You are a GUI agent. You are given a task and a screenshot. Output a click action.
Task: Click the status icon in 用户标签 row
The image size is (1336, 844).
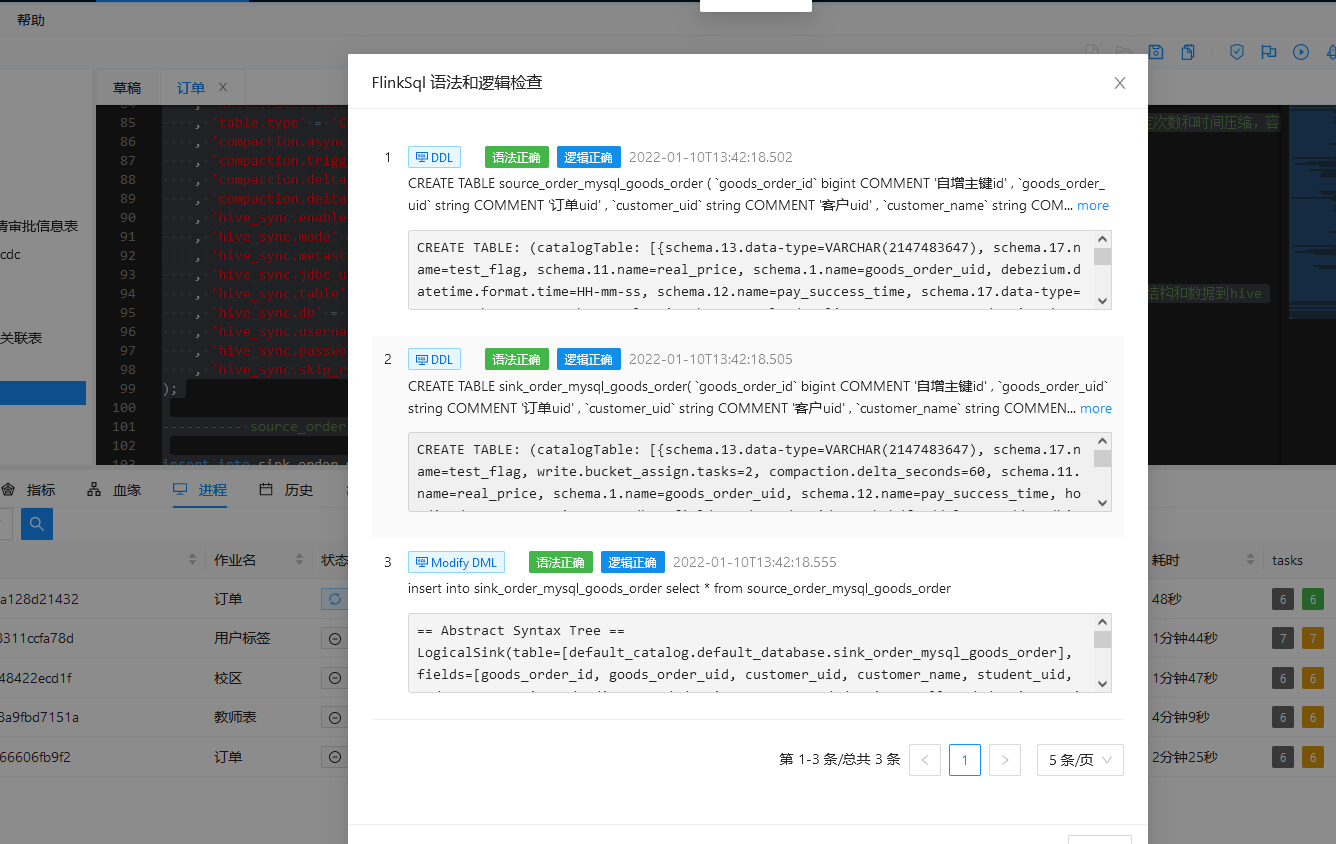tap(335, 638)
